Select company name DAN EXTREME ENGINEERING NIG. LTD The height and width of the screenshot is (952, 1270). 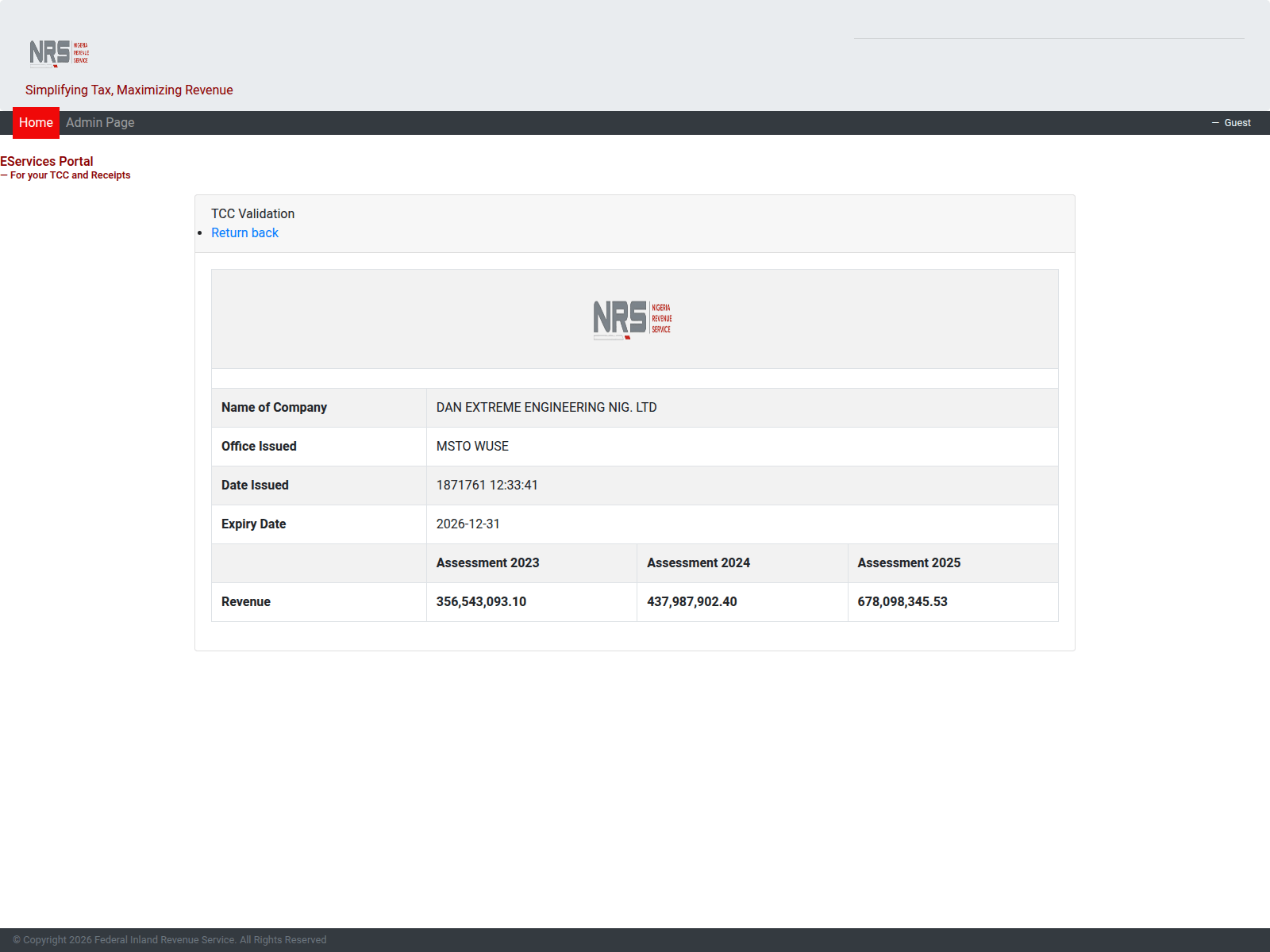[x=546, y=408]
